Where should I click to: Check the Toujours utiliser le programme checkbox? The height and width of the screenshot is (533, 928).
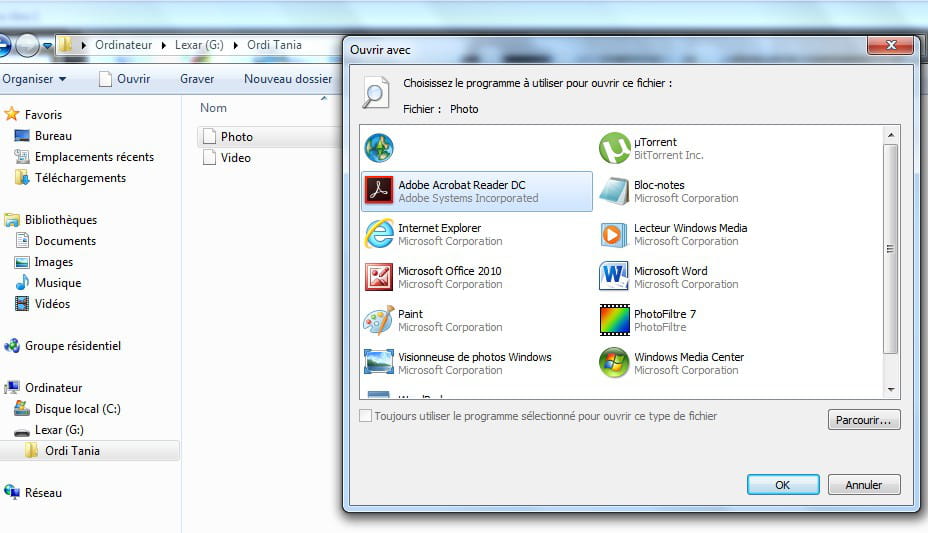pyautogui.click(x=366, y=416)
